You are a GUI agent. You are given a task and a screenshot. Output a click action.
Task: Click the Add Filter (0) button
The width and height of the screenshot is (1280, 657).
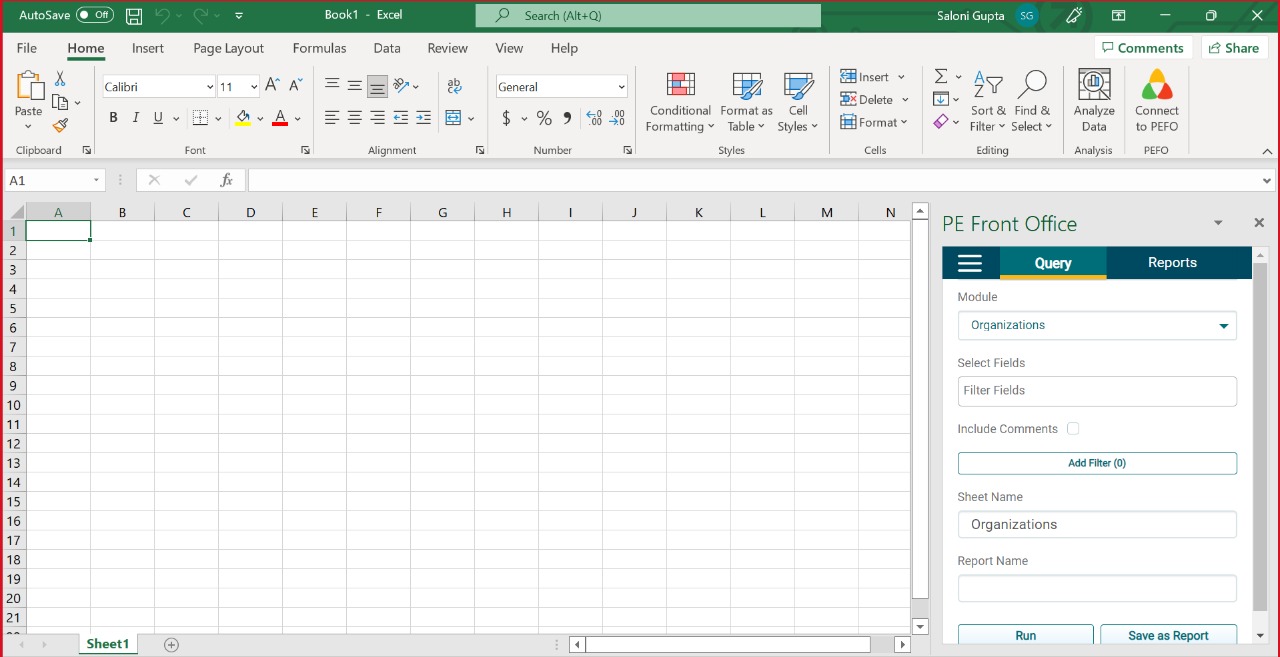1097,463
